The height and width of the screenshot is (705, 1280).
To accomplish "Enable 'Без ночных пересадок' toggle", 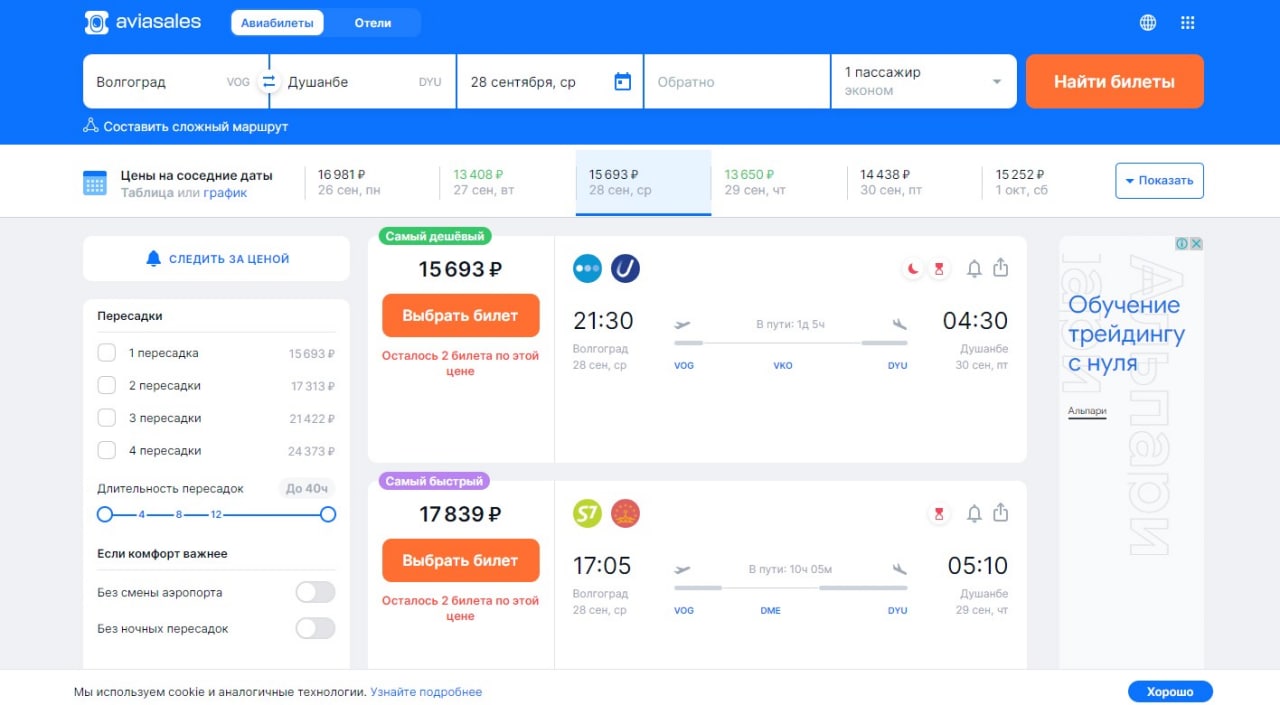I will pos(315,628).
